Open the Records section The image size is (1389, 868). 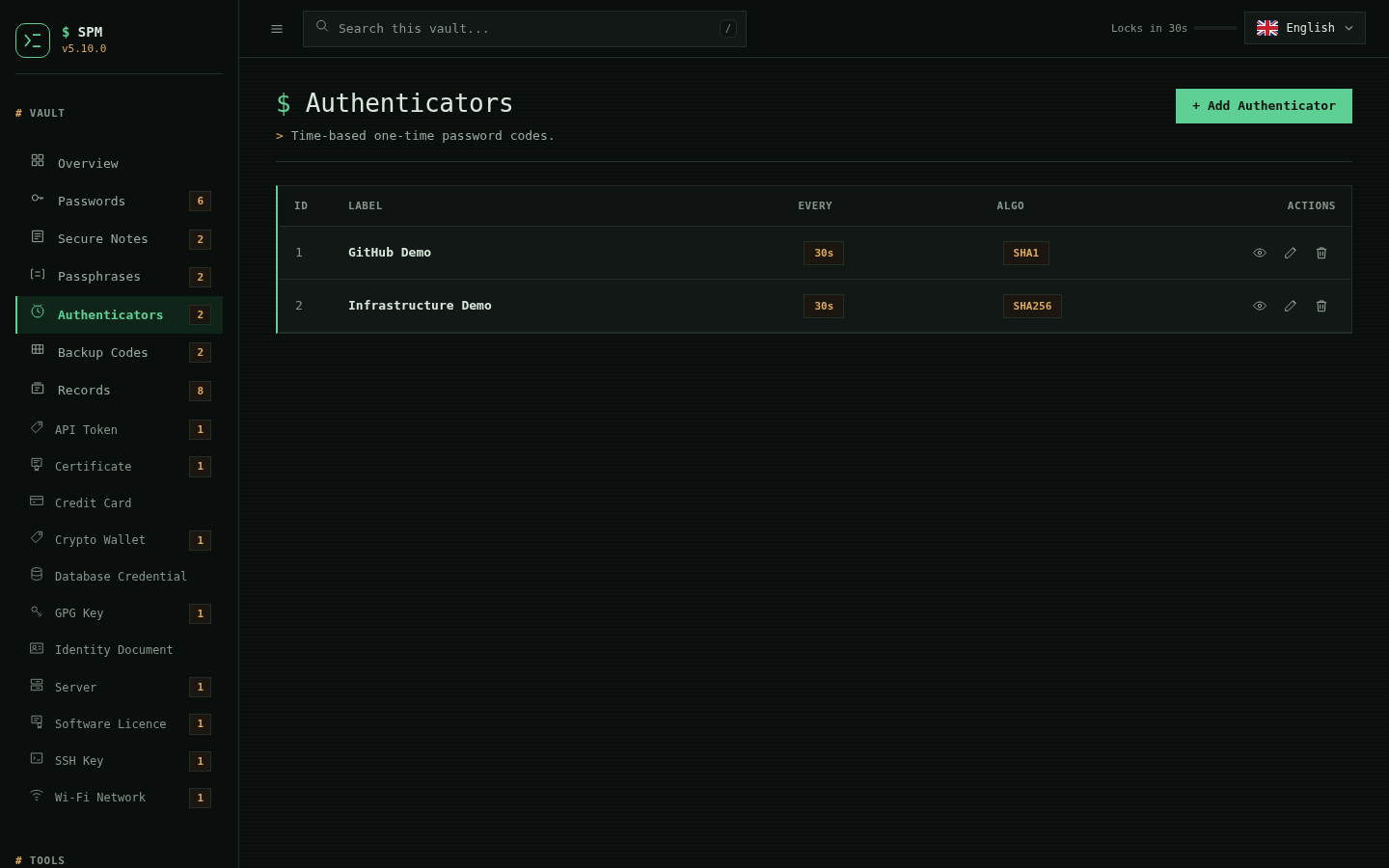coord(120,391)
